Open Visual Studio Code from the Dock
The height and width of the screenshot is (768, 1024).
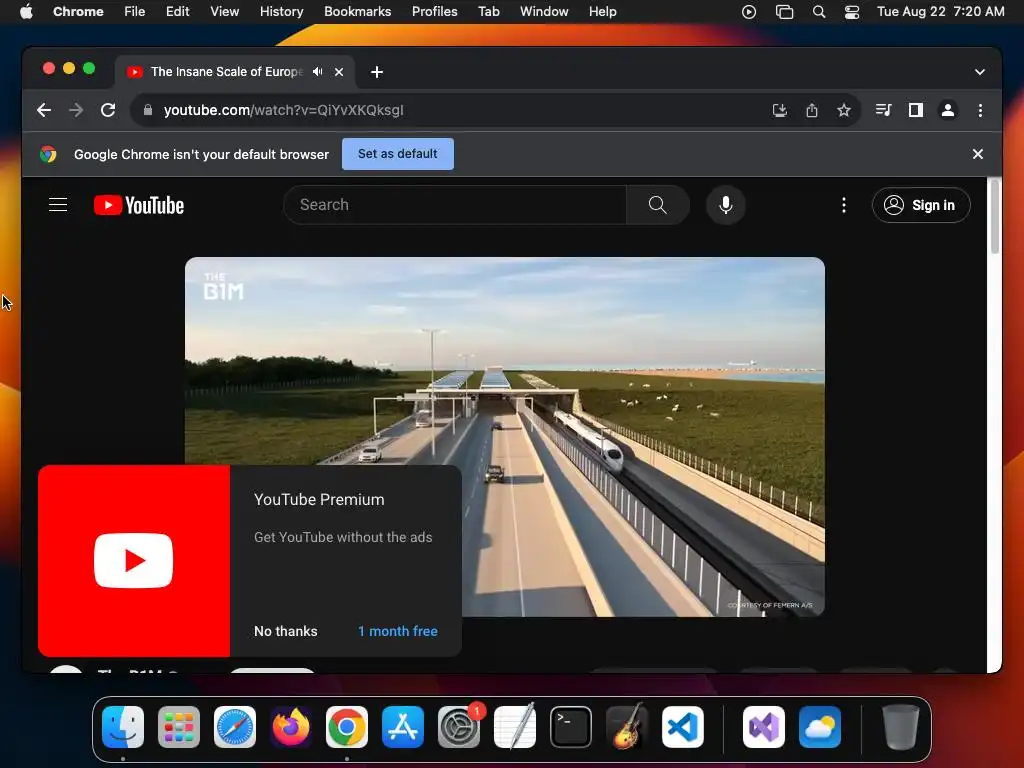683,727
